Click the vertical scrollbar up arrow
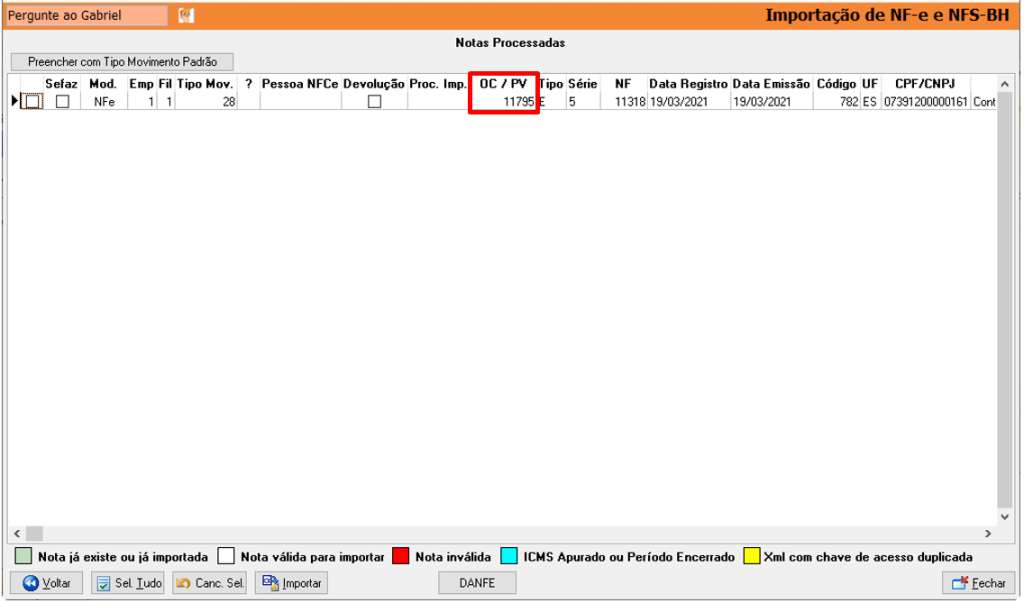The height and width of the screenshot is (603, 1024). point(1005,84)
